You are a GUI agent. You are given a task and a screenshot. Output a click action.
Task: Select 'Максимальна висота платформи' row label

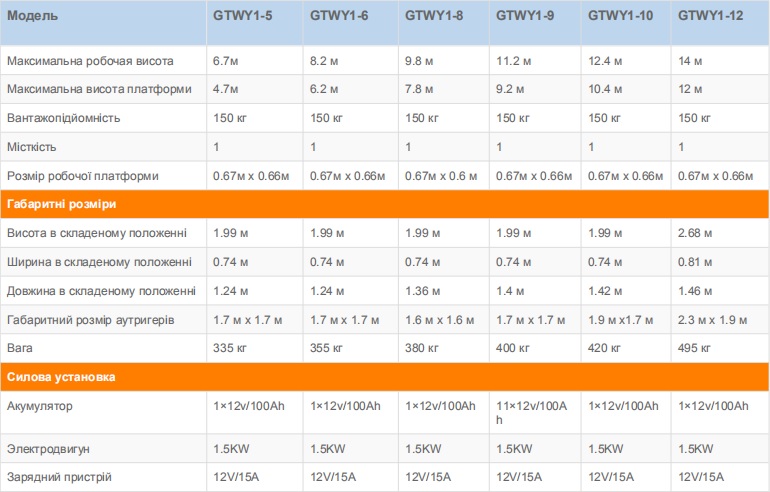pos(99,89)
